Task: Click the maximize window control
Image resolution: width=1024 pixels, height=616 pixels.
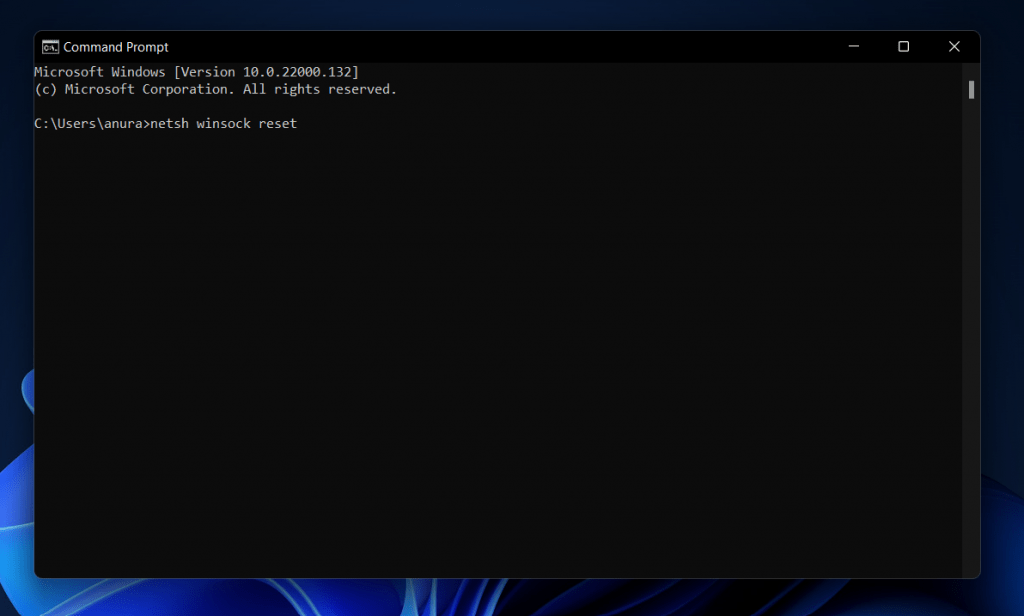Action: pos(903,46)
